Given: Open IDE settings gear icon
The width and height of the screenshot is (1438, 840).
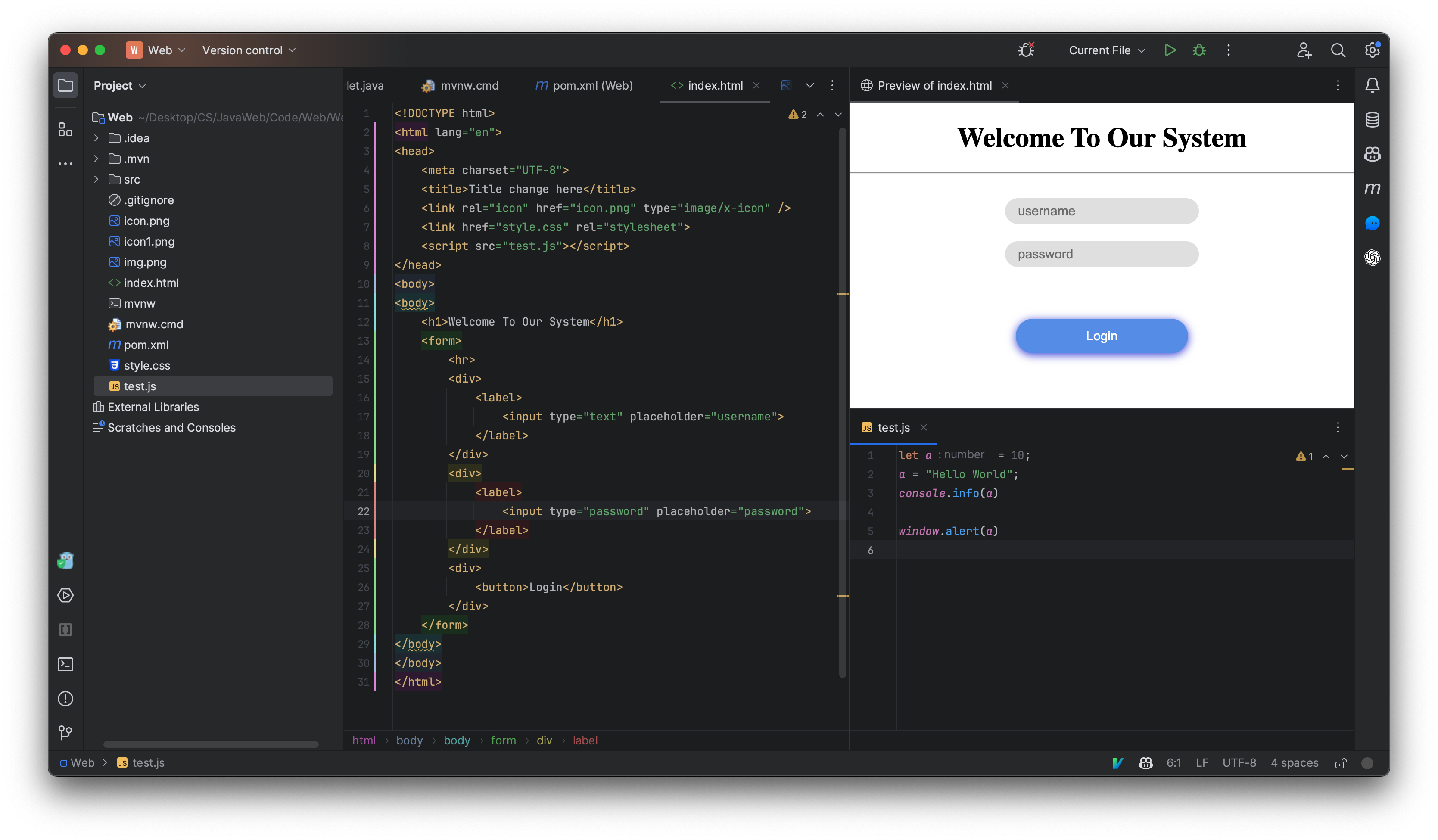Looking at the screenshot, I should 1373,50.
